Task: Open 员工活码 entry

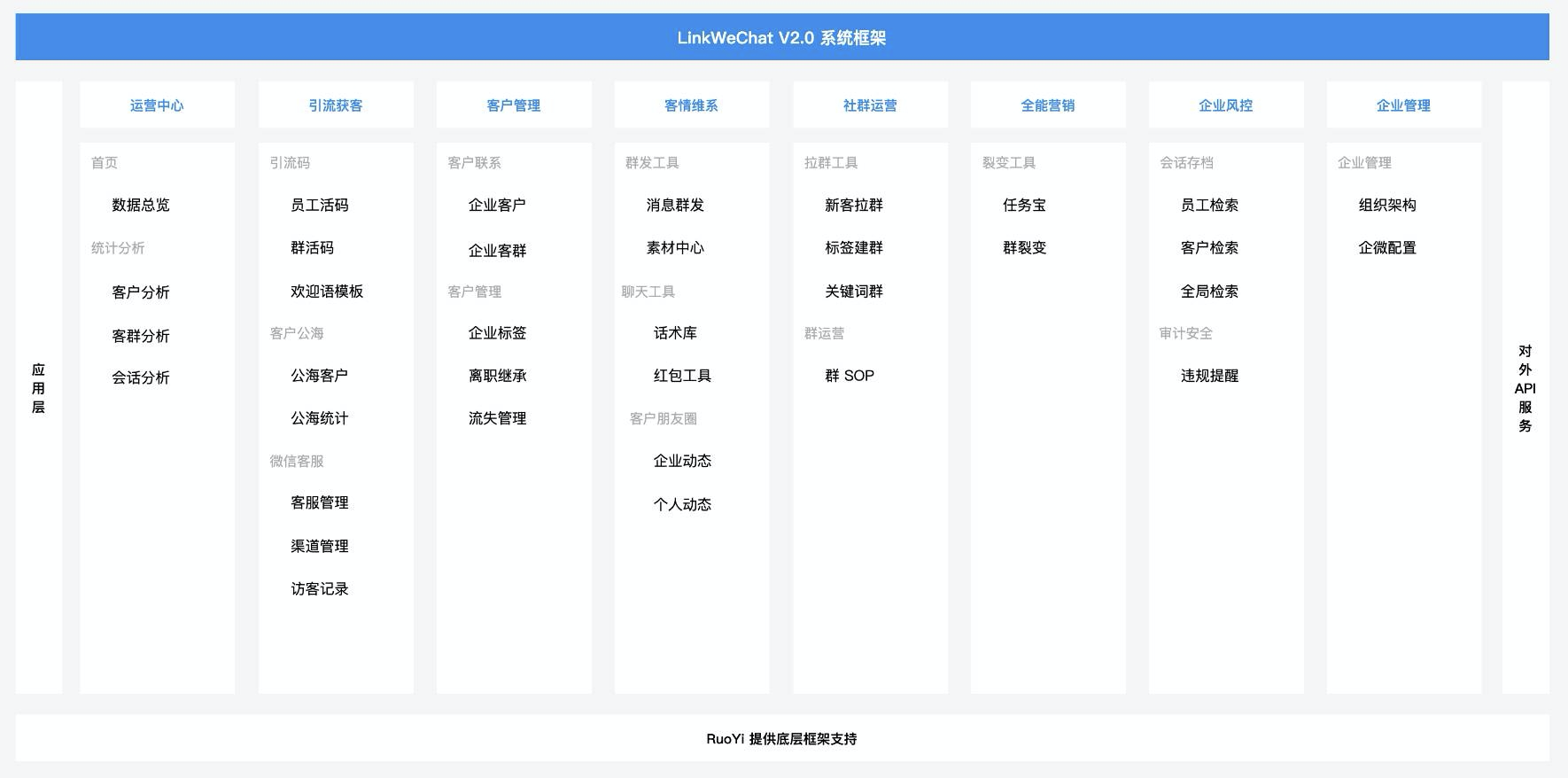Action: [320, 205]
